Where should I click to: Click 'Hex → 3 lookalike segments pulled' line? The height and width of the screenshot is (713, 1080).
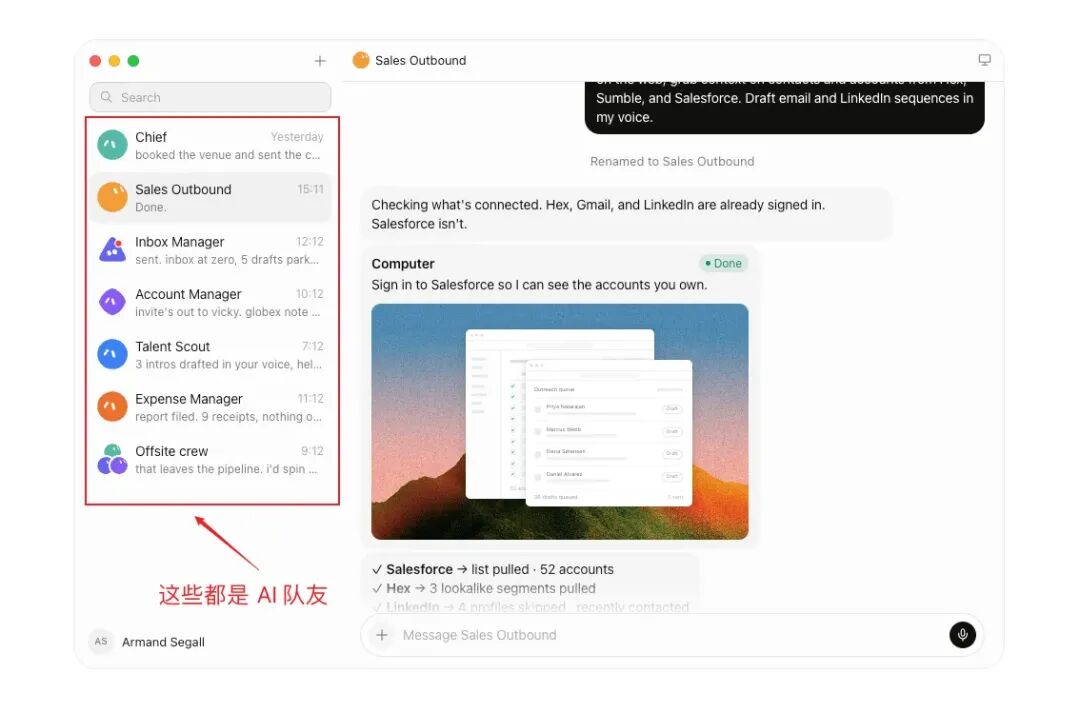click(x=484, y=588)
